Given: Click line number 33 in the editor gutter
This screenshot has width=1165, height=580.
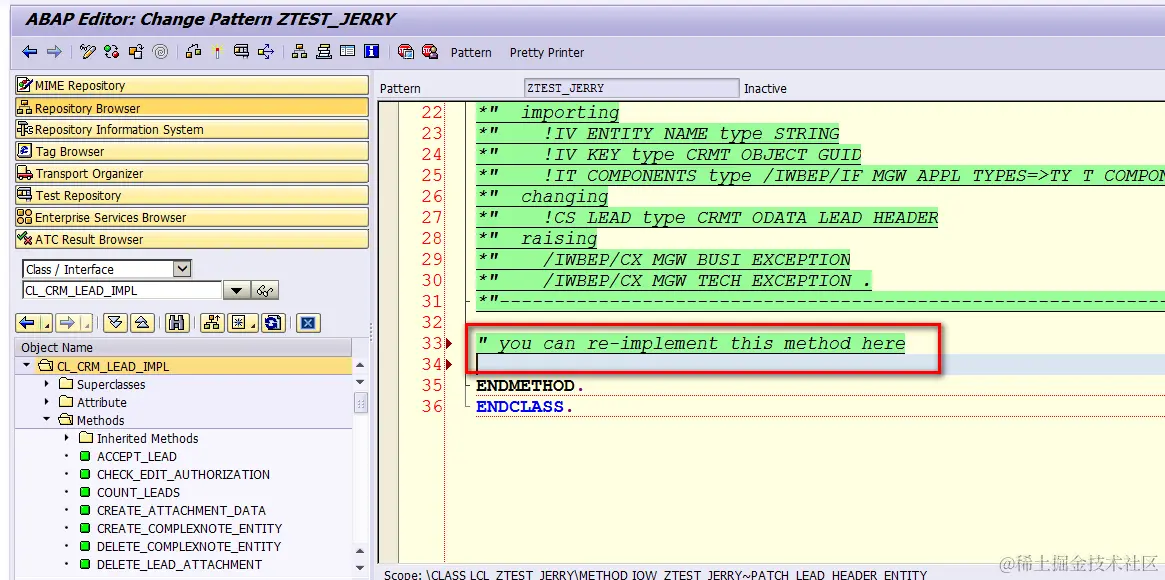Looking at the screenshot, I should pyautogui.click(x=432, y=343).
